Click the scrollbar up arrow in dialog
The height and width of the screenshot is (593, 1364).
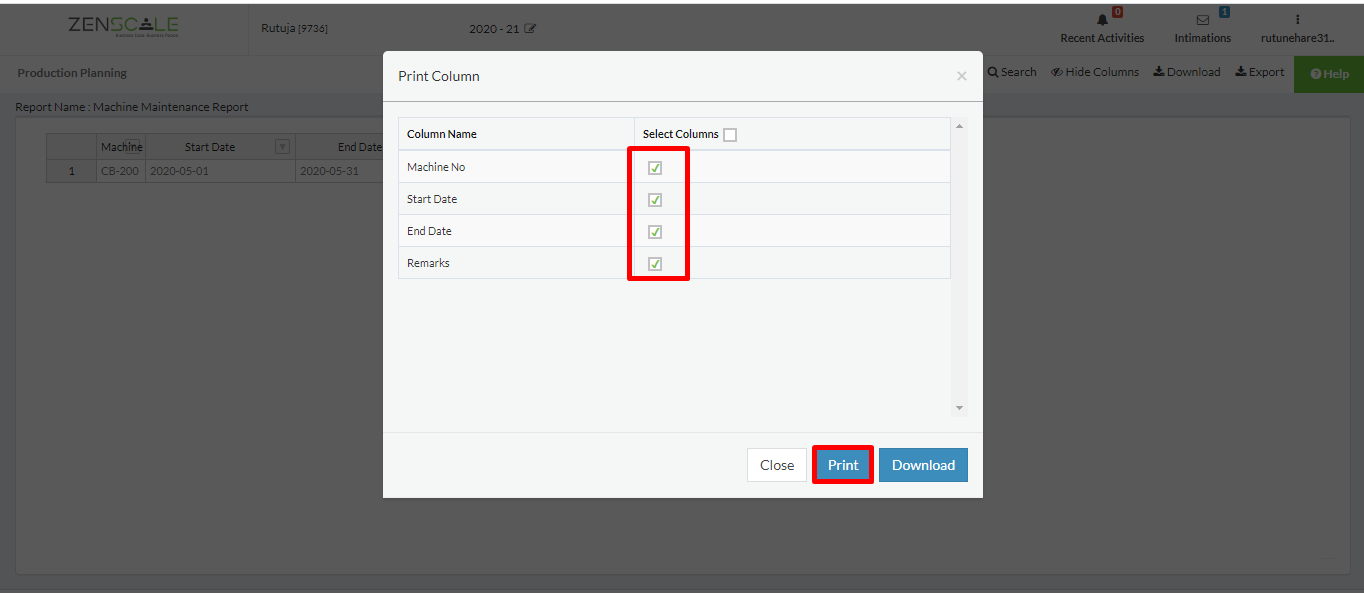[960, 126]
